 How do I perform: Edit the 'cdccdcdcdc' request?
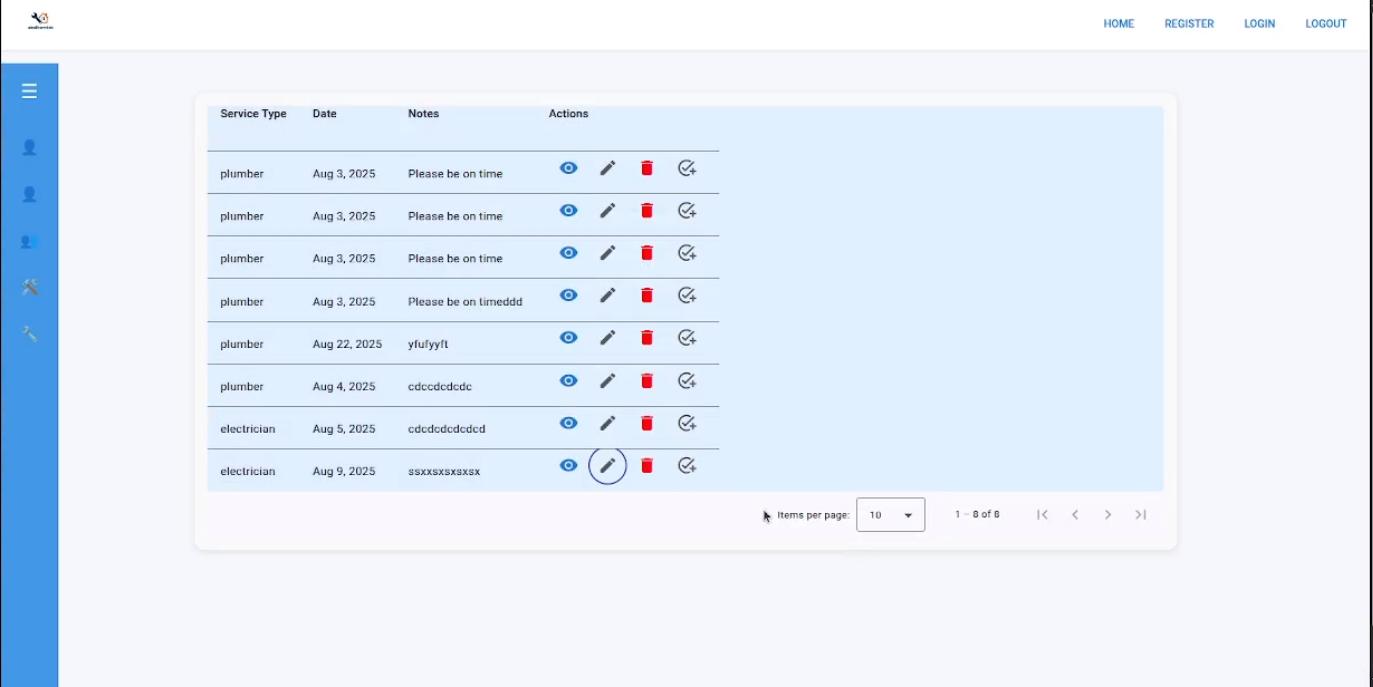point(607,380)
